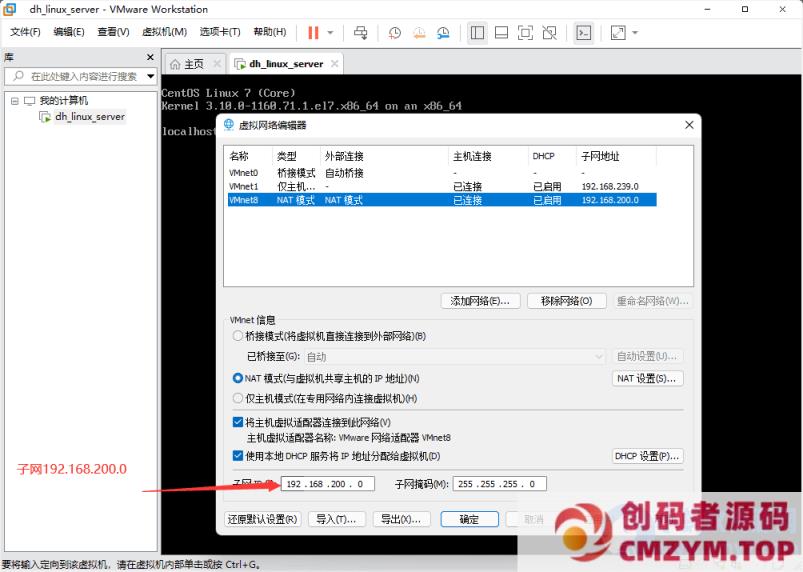Close the 虚拟网络编辑器 dialog
803x572 pixels.
pyautogui.click(x=689, y=125)
